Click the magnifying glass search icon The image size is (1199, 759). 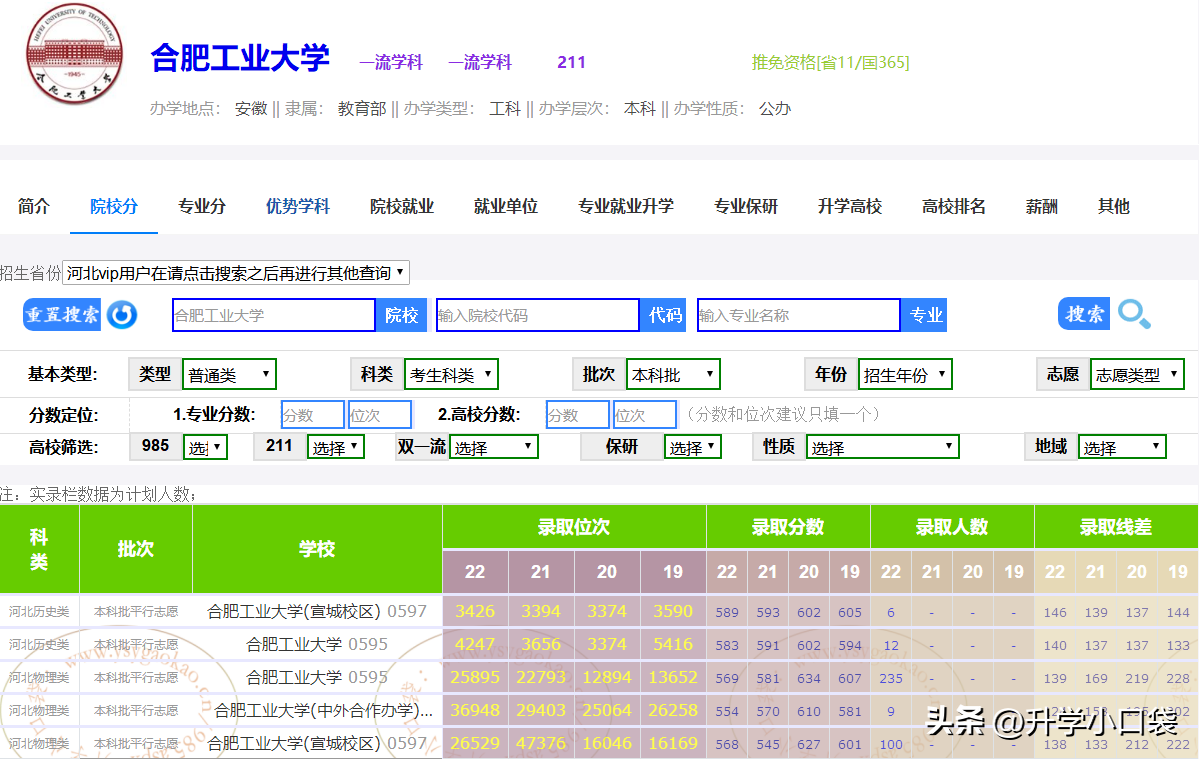[x=1134, y=313]
